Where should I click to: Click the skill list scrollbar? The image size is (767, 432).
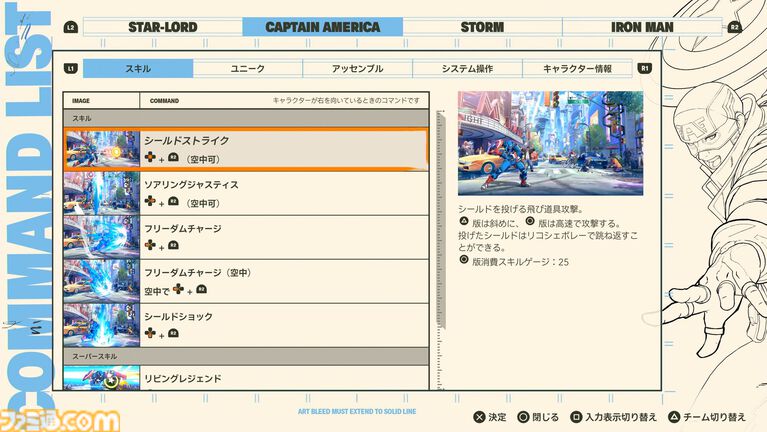click(441, 219)
